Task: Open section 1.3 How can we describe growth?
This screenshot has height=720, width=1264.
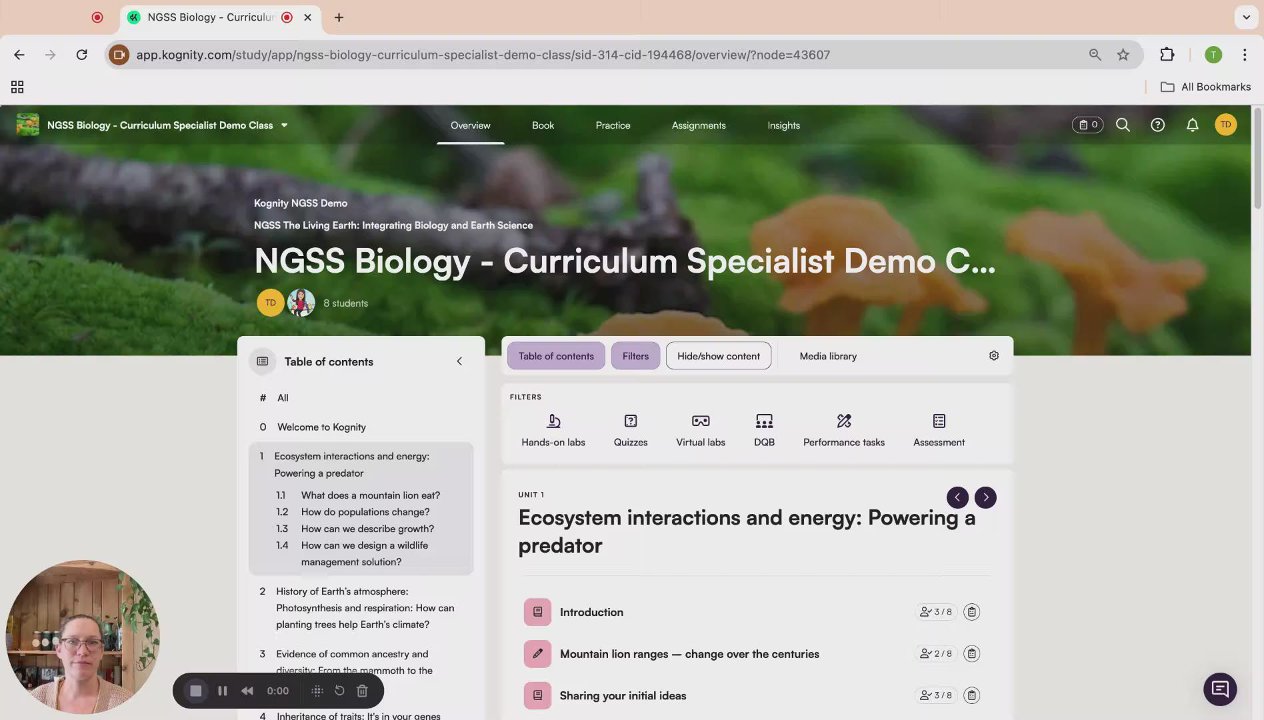Action: point(367,529)
